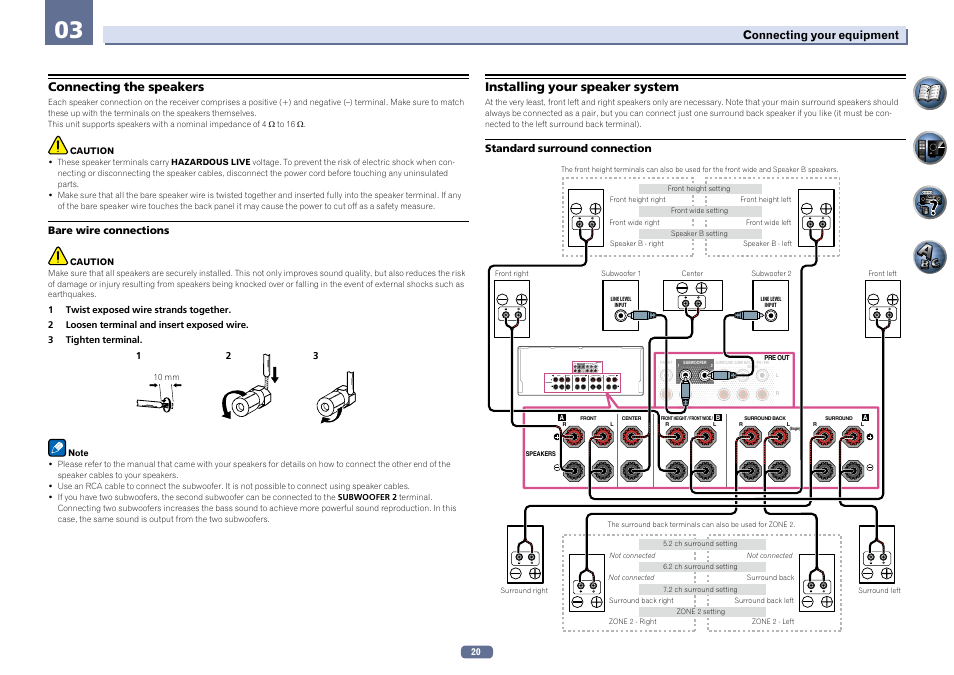Viewport: 954px width, 675px height.
Task: Click the 5.2 ch surround setting bar
Action: point(702,544)
